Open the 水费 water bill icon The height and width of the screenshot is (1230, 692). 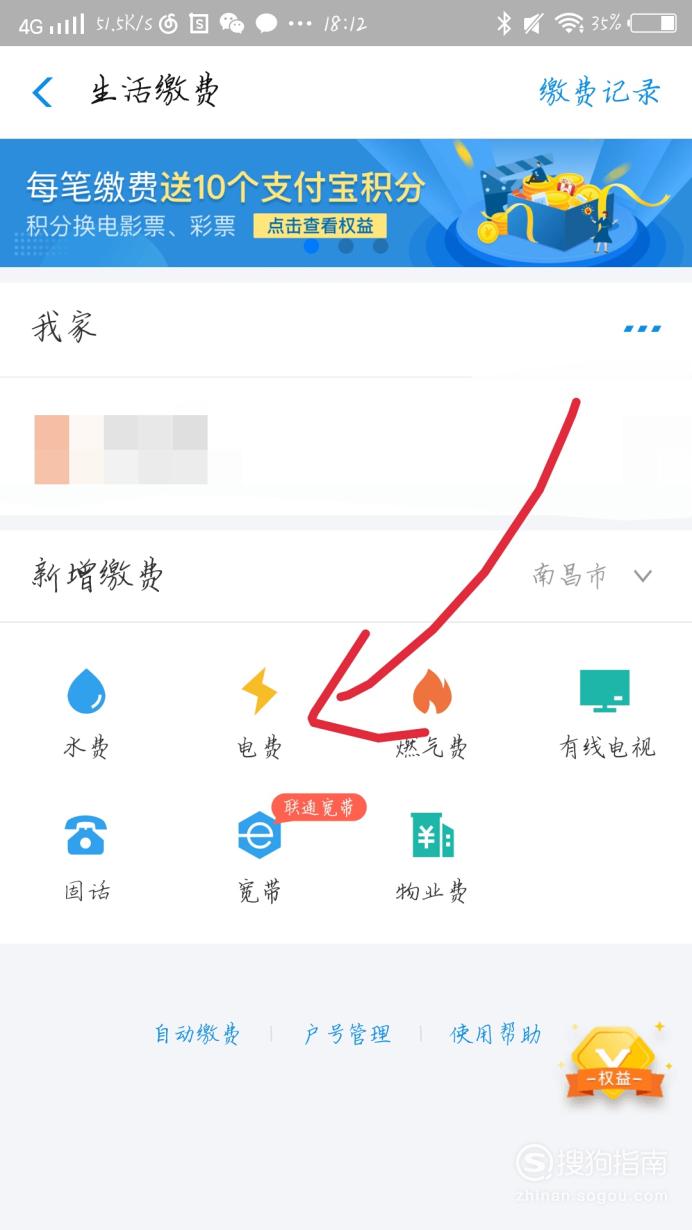coord(86,690)
